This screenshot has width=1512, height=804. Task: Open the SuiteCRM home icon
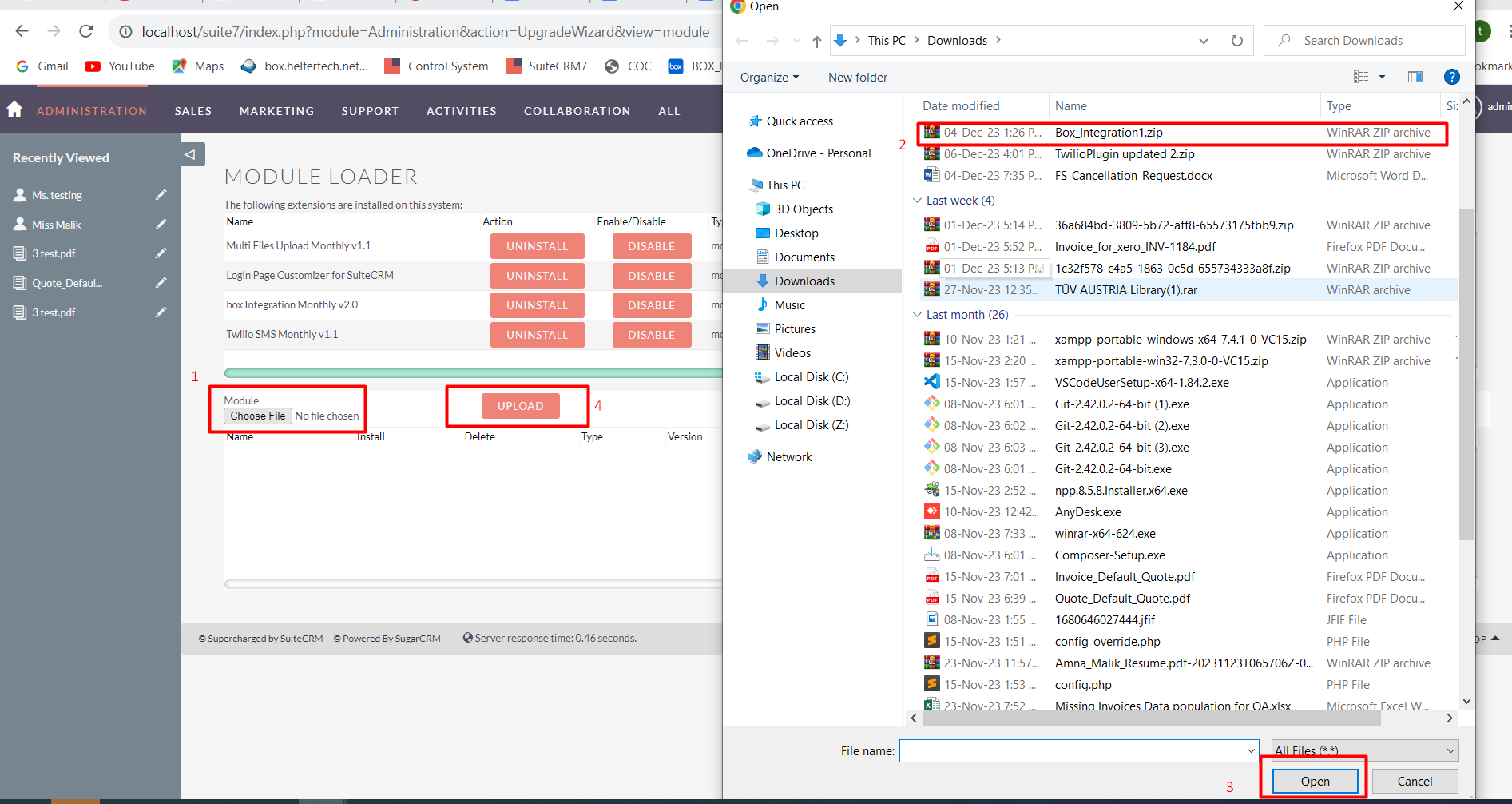[x=14, y=109]
